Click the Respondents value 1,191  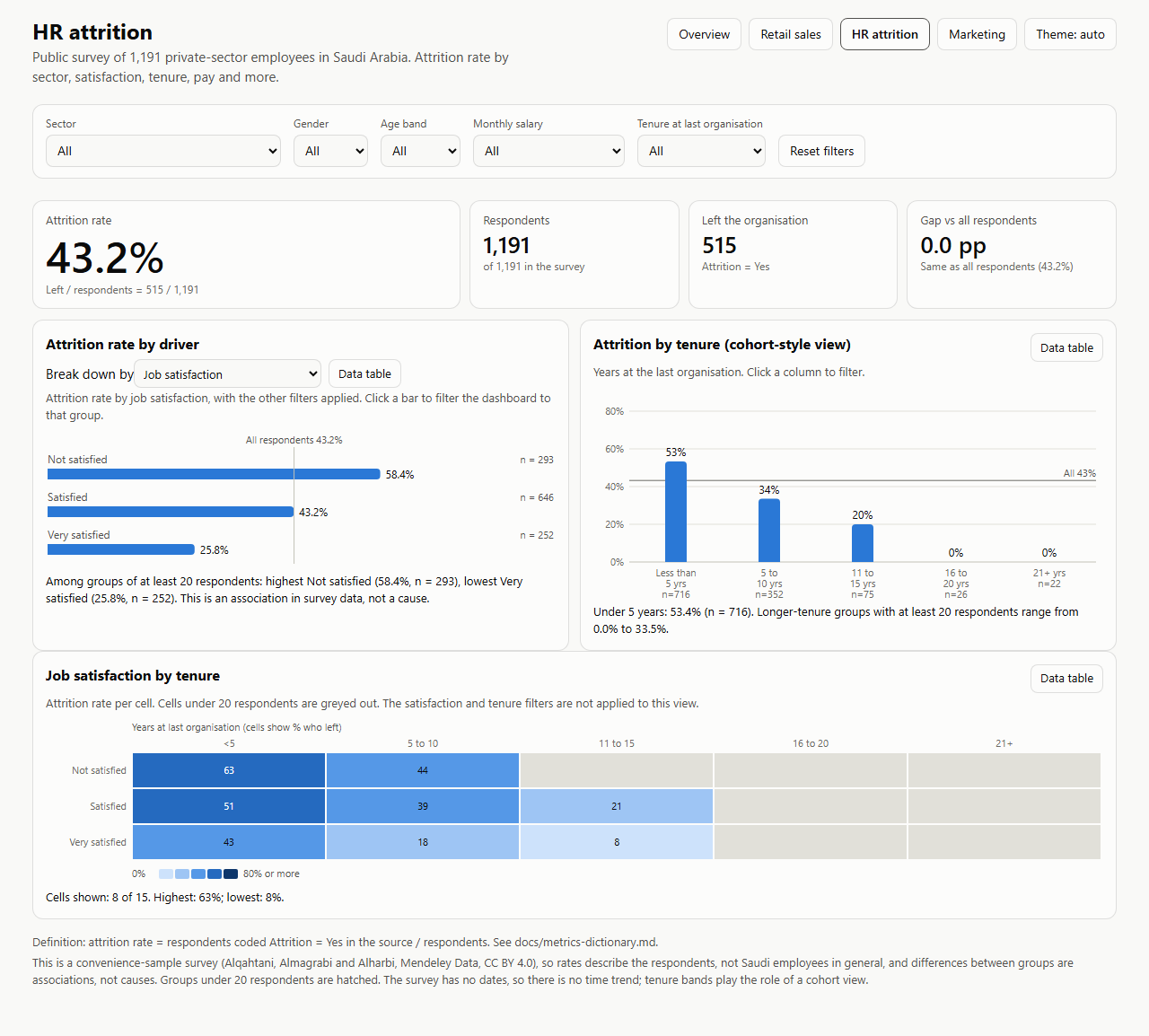(506, 246)
